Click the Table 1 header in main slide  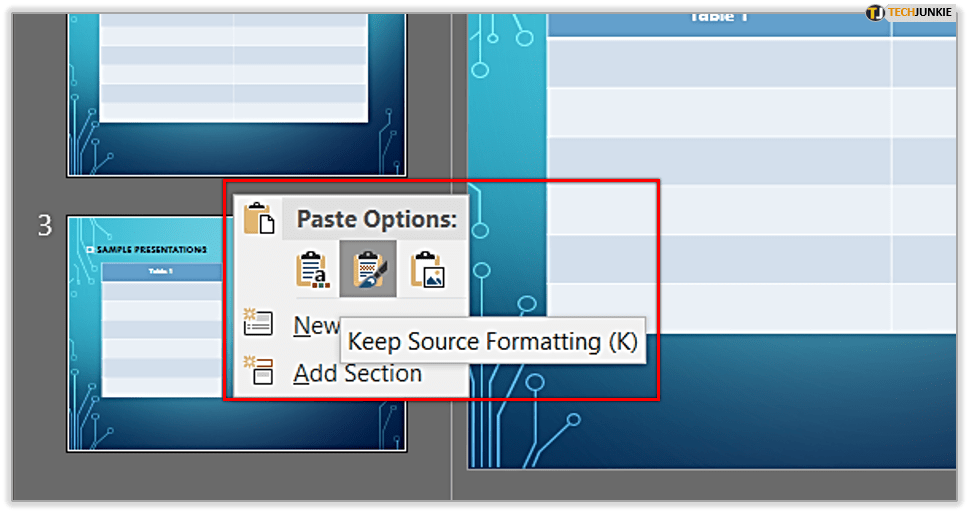(718, 17)
